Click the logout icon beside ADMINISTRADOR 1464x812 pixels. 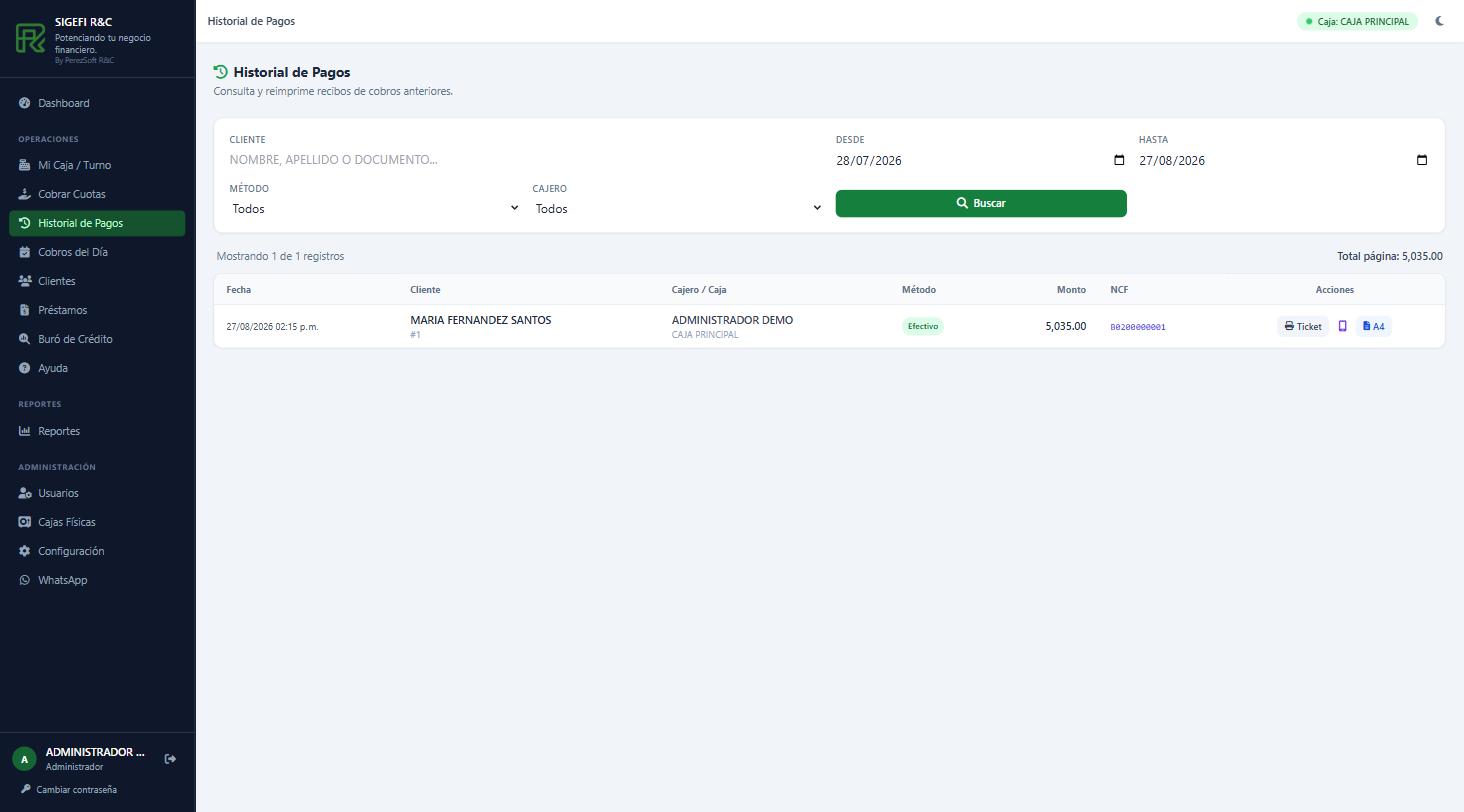(x=170, y=759)
